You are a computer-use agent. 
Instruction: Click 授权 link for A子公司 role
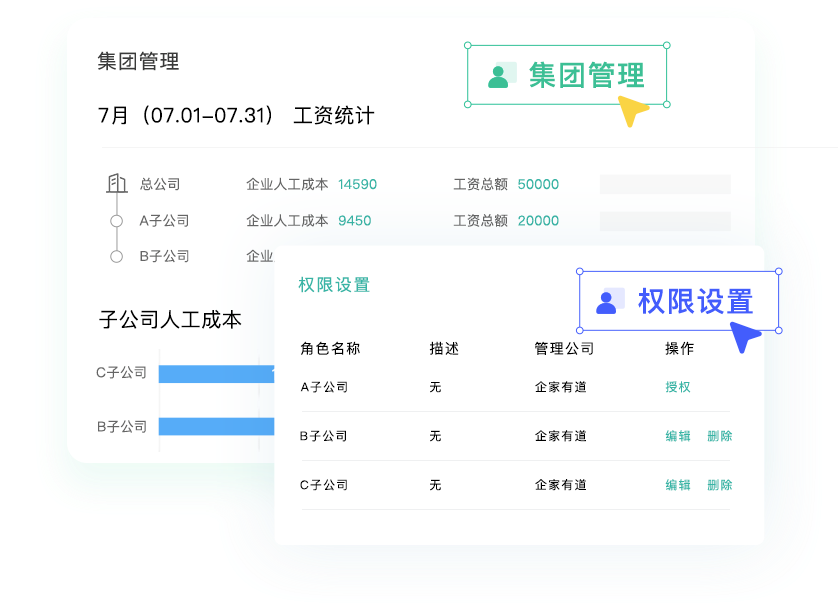[678, 387]
